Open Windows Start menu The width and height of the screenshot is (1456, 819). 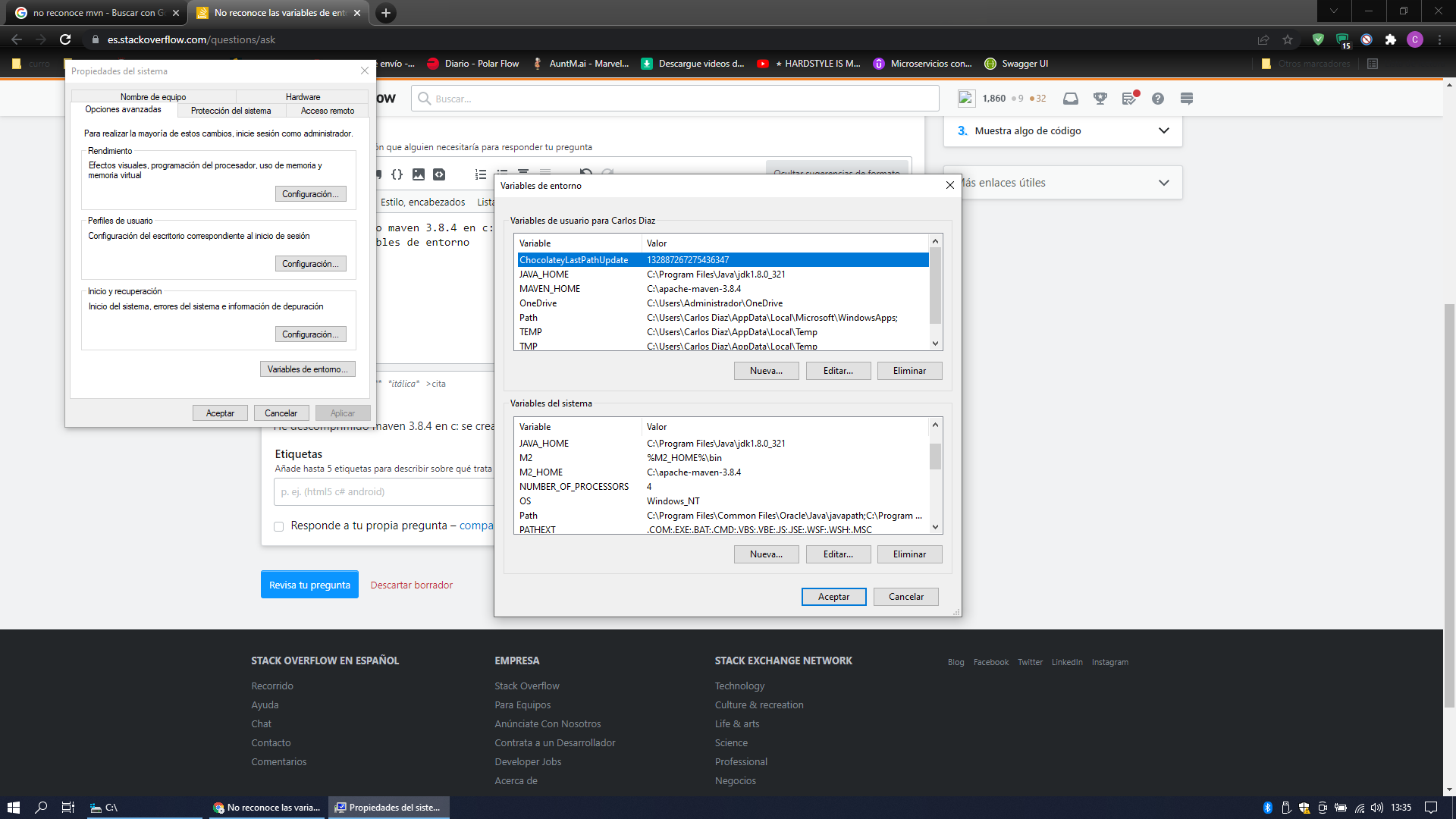(14, 808)
